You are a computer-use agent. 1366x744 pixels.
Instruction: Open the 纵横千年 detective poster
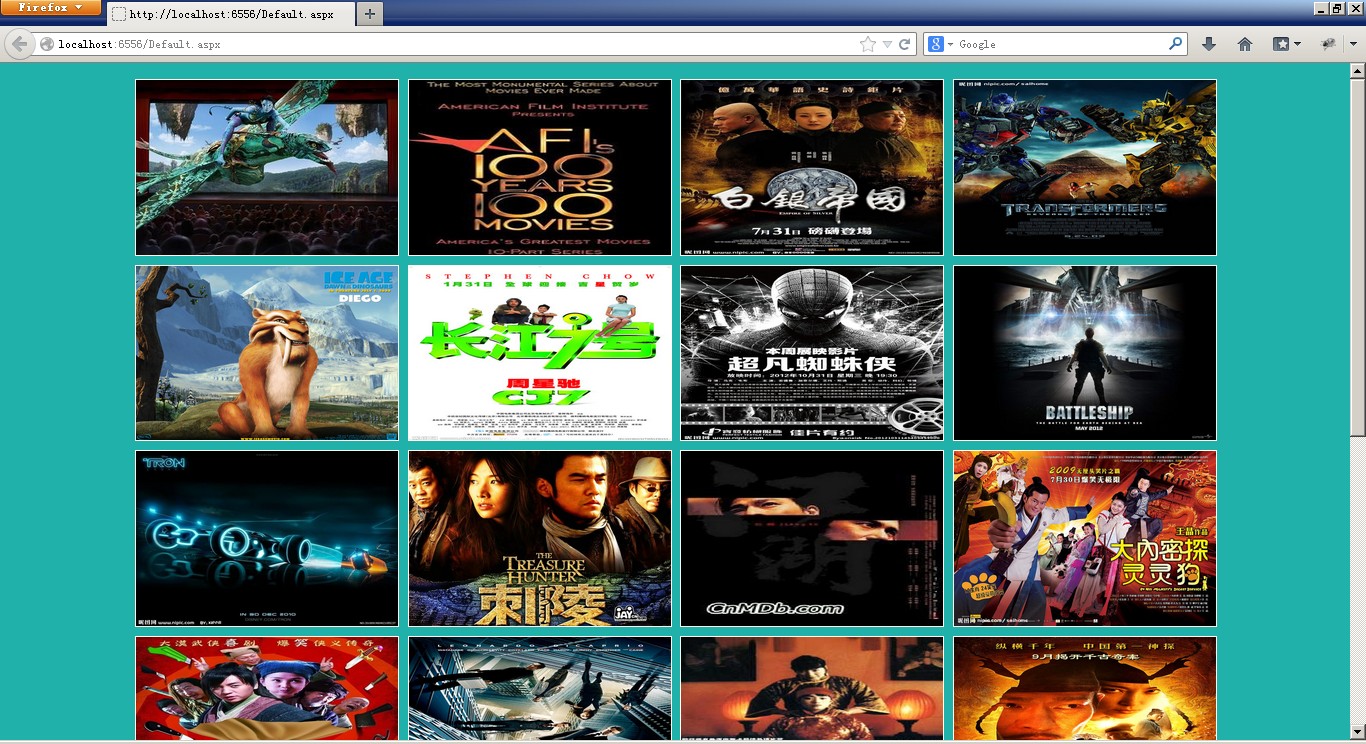[1085, 688]
